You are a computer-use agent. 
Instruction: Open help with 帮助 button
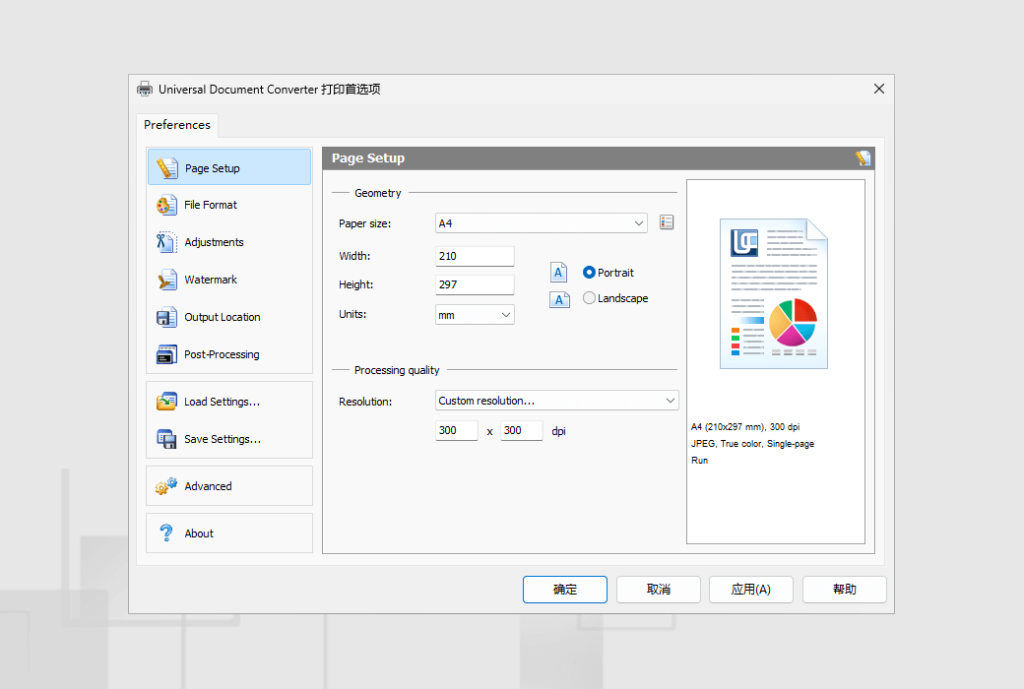(x=844, y=589)
